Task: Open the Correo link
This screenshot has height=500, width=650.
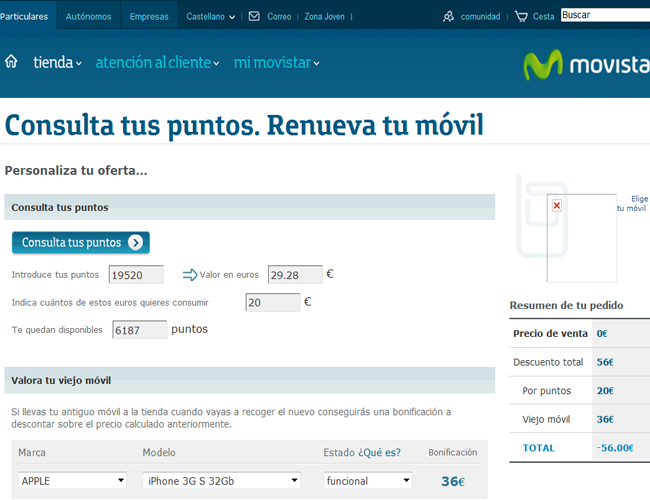Action: (279, 17)
